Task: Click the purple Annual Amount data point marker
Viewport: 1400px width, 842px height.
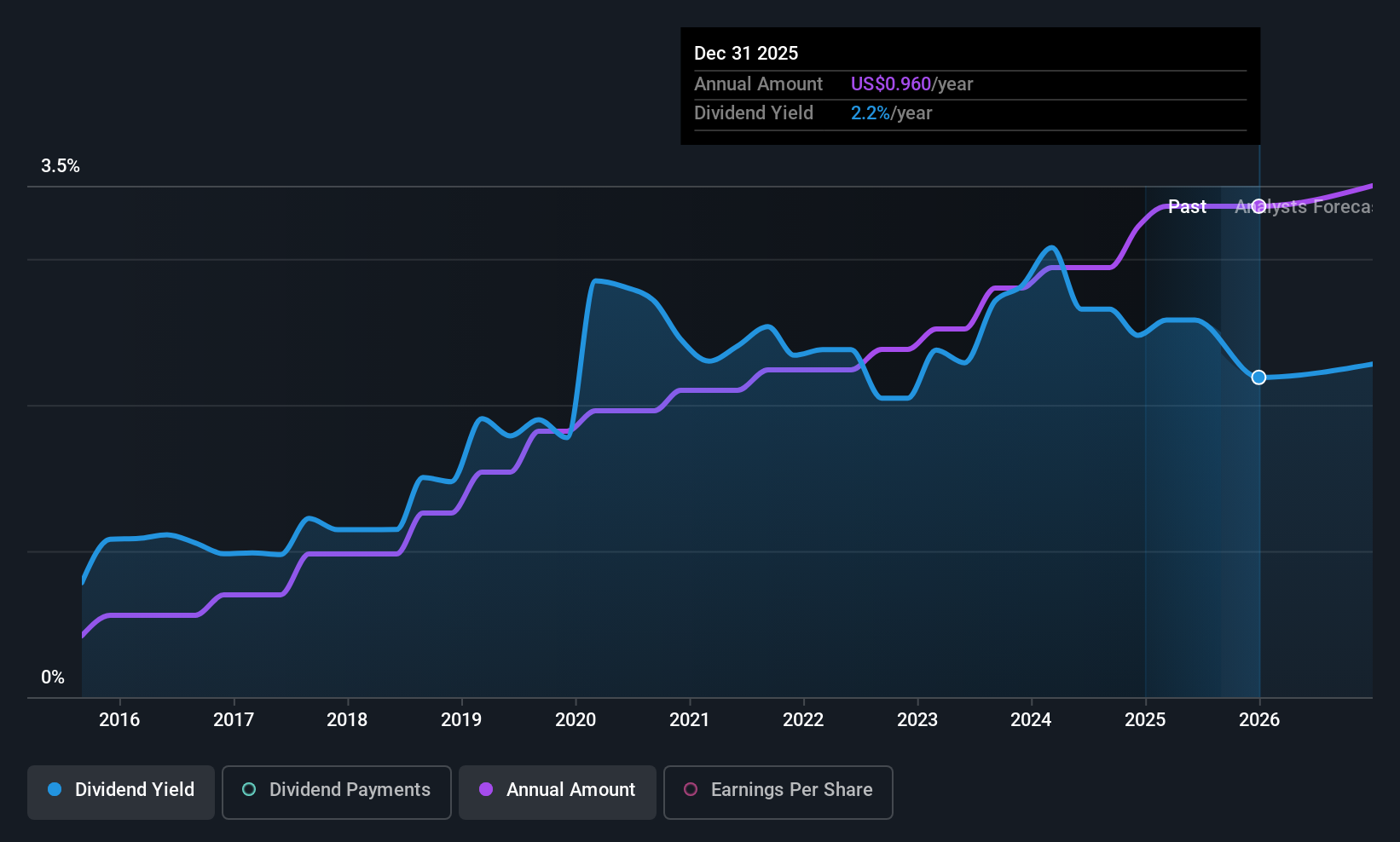Action: point(1258,206)
